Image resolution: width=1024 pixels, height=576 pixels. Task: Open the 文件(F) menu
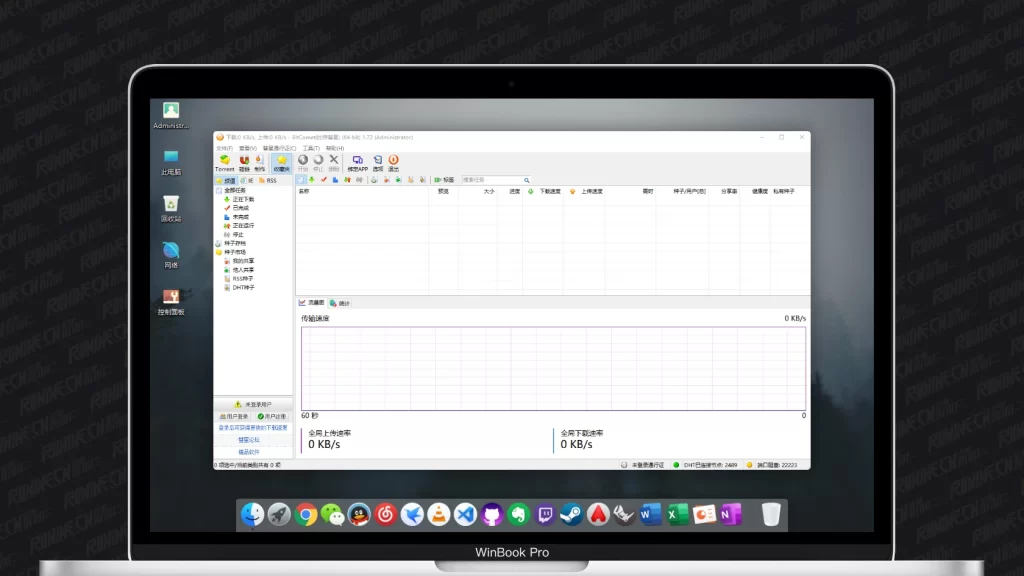click(224, 148)
